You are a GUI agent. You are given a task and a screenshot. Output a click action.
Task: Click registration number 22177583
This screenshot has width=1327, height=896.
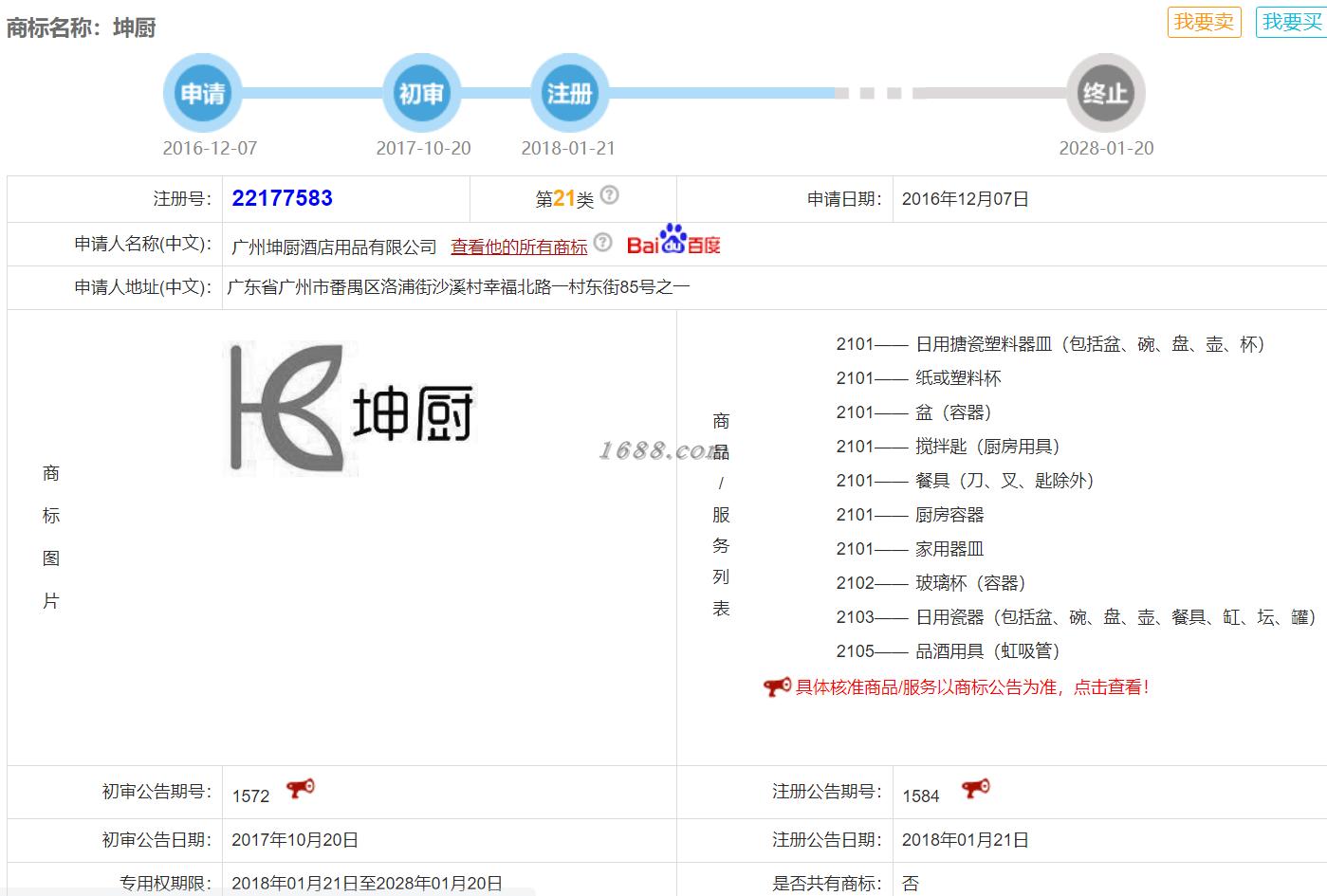(283, 198)
